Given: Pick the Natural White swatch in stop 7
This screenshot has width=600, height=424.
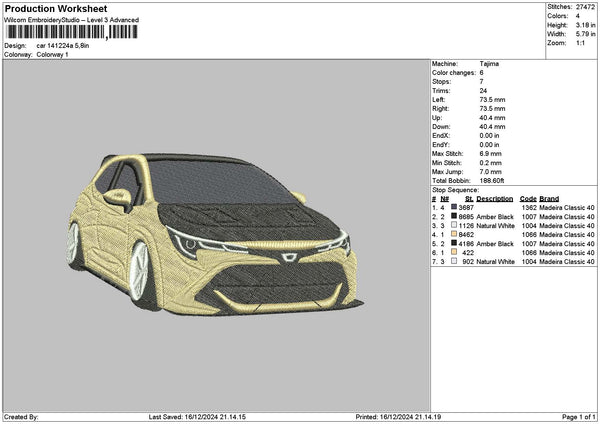Looking at the screenshot, I should (454, 261).
